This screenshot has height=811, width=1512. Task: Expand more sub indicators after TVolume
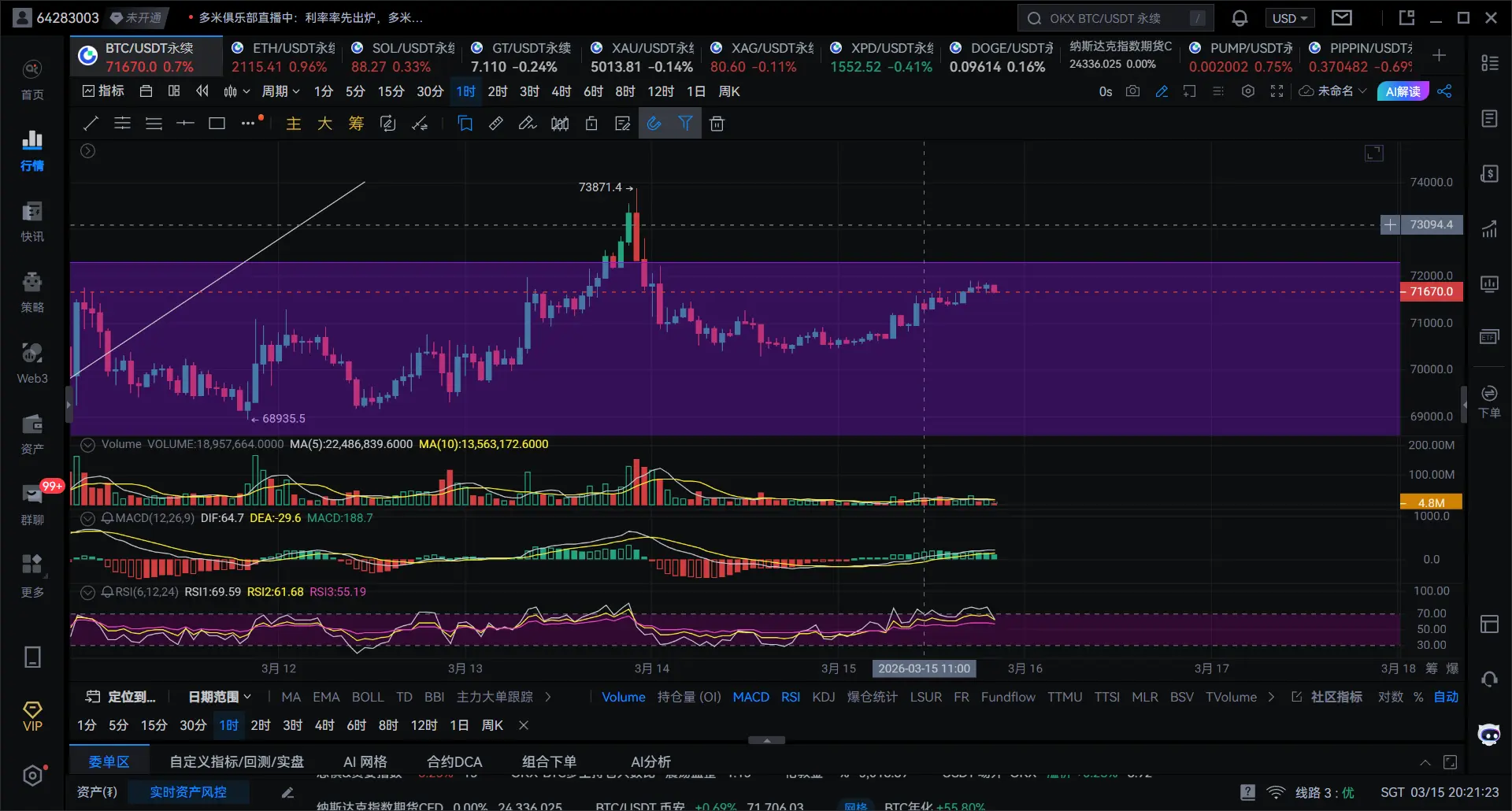[1271, 697]
